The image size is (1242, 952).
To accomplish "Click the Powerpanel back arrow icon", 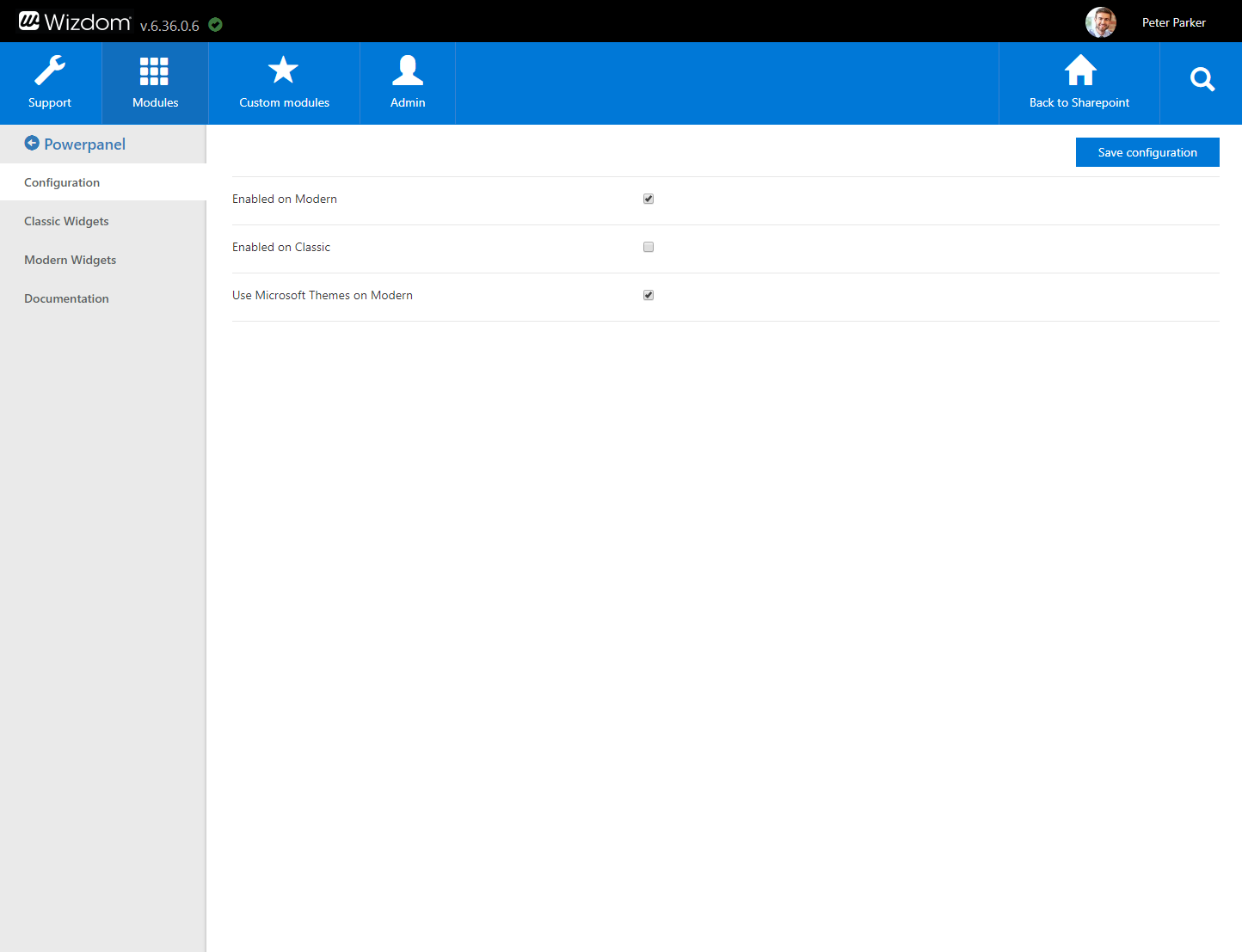I will [32, 144].
